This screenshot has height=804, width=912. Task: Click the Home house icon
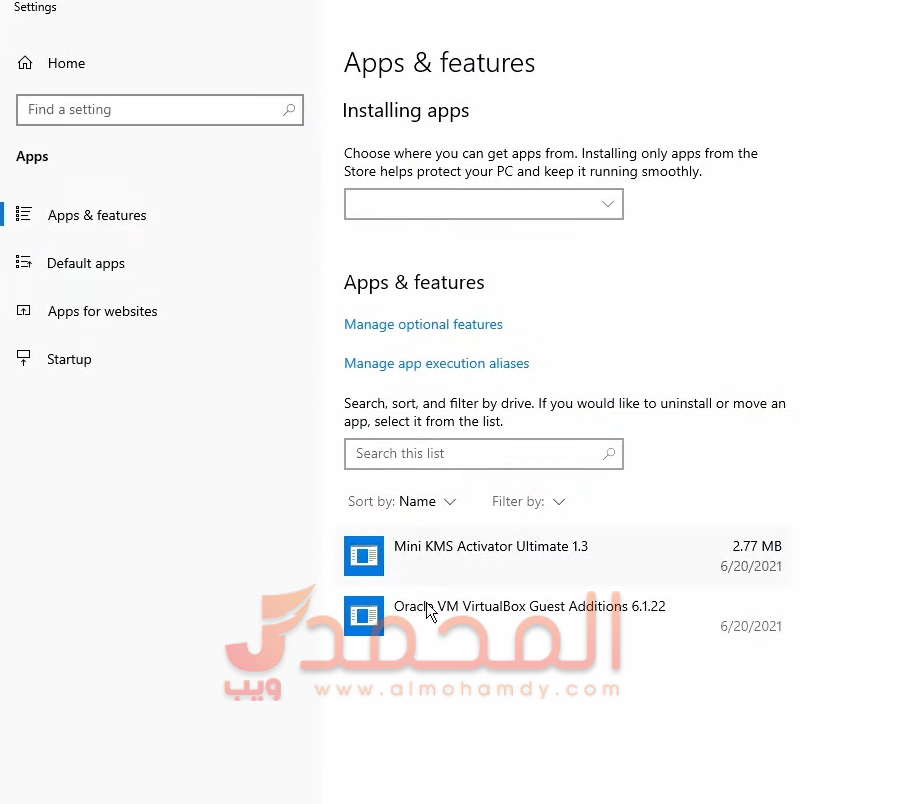click(x=24, y=63)
